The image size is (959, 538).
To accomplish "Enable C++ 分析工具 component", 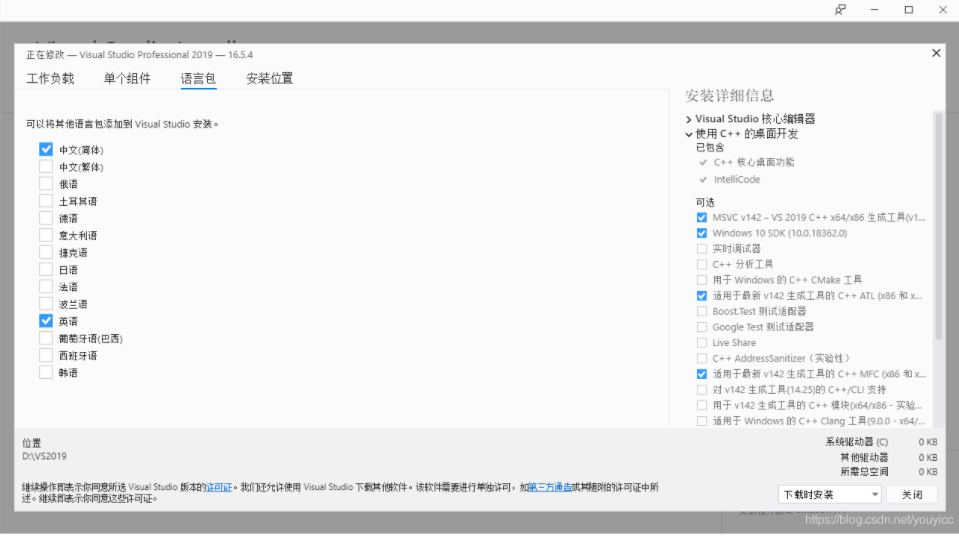I will (x=702, y=264).
